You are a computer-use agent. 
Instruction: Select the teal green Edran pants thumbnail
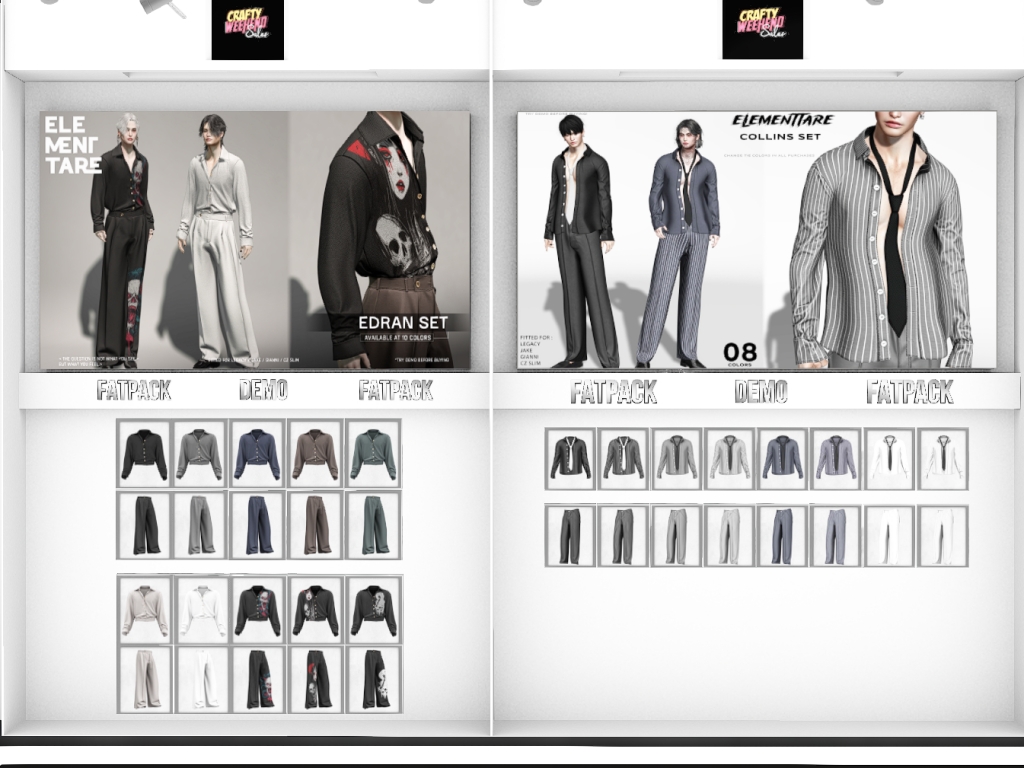click(372, 525)
